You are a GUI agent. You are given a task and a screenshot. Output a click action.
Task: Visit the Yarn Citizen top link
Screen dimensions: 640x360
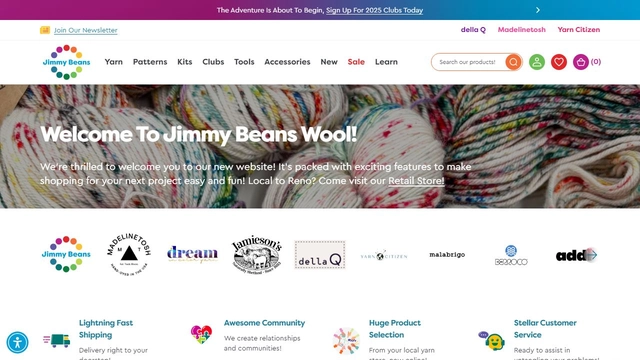(x=579, y=29)
